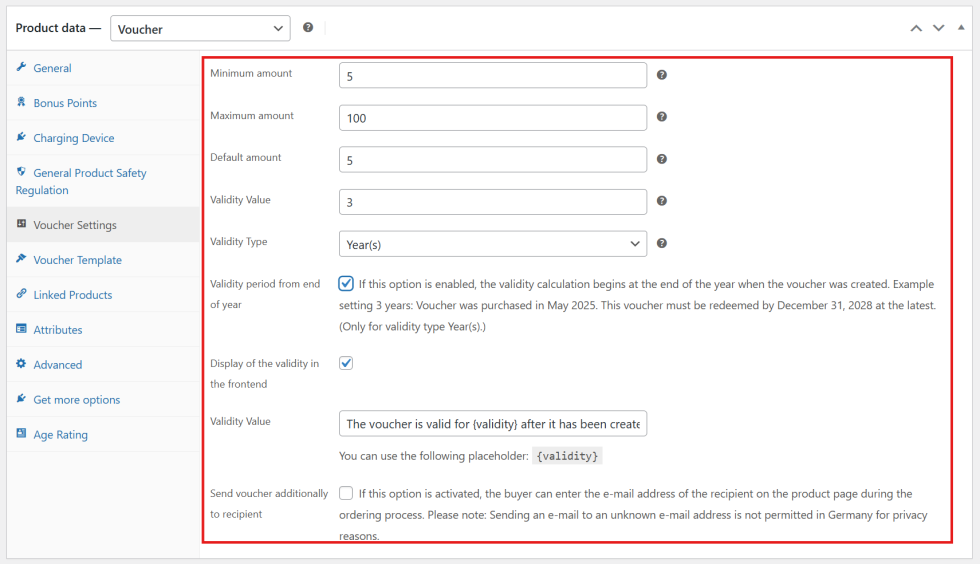Enable Send voucher additionally to recipient
980x564 pixels.
click(346, 493)
